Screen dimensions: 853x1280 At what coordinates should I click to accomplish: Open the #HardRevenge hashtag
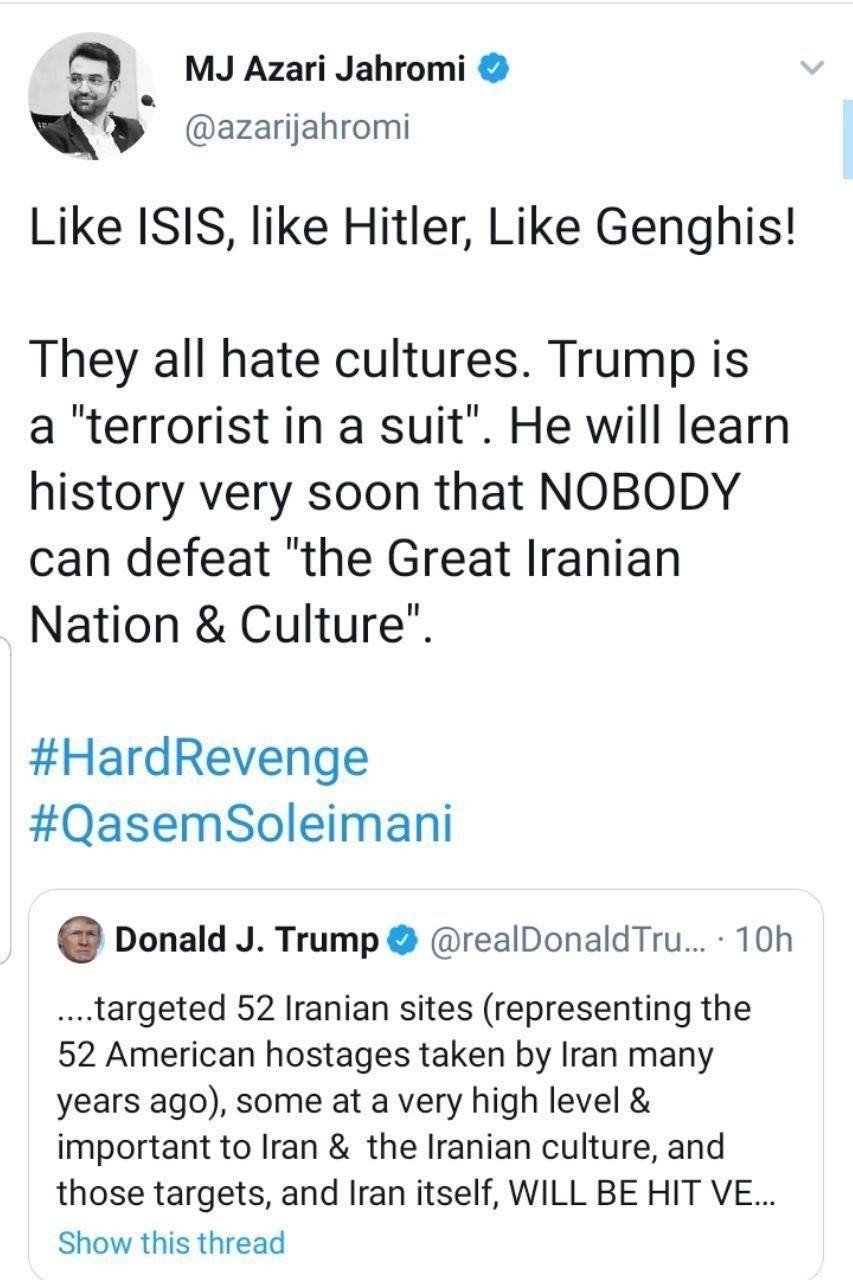point(200,758)
